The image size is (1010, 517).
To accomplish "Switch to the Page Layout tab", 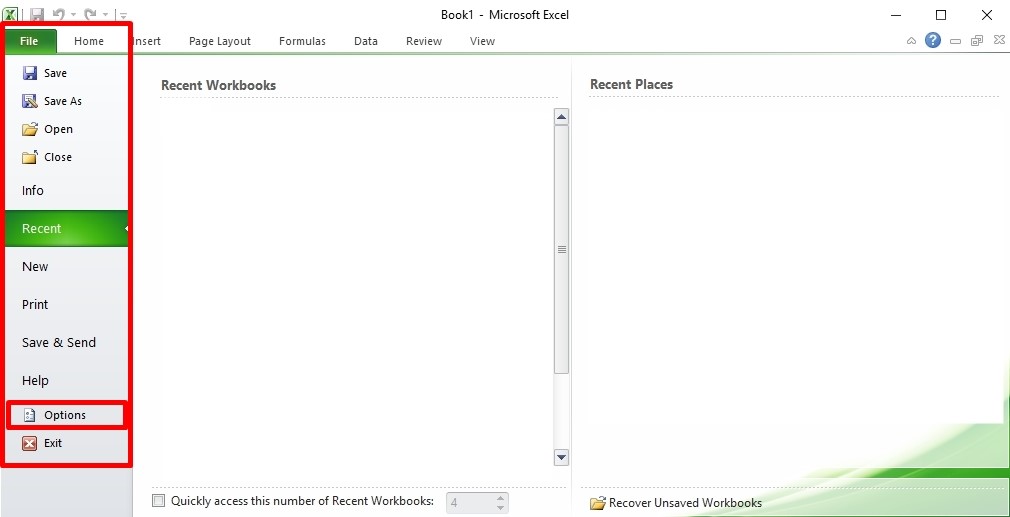I will [220, 41].
